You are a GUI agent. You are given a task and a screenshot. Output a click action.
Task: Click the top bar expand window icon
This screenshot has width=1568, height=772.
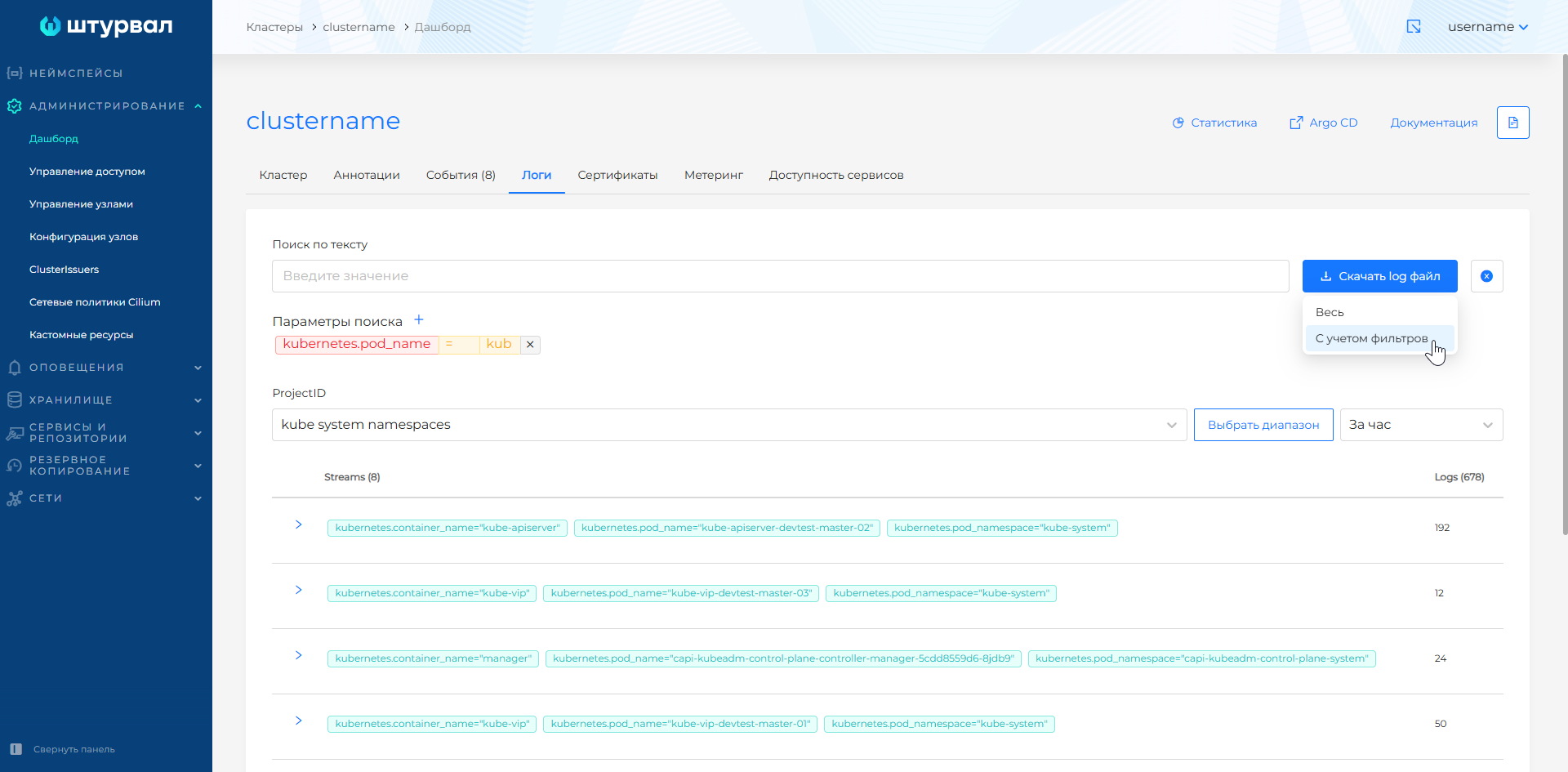coord(1414,27)
